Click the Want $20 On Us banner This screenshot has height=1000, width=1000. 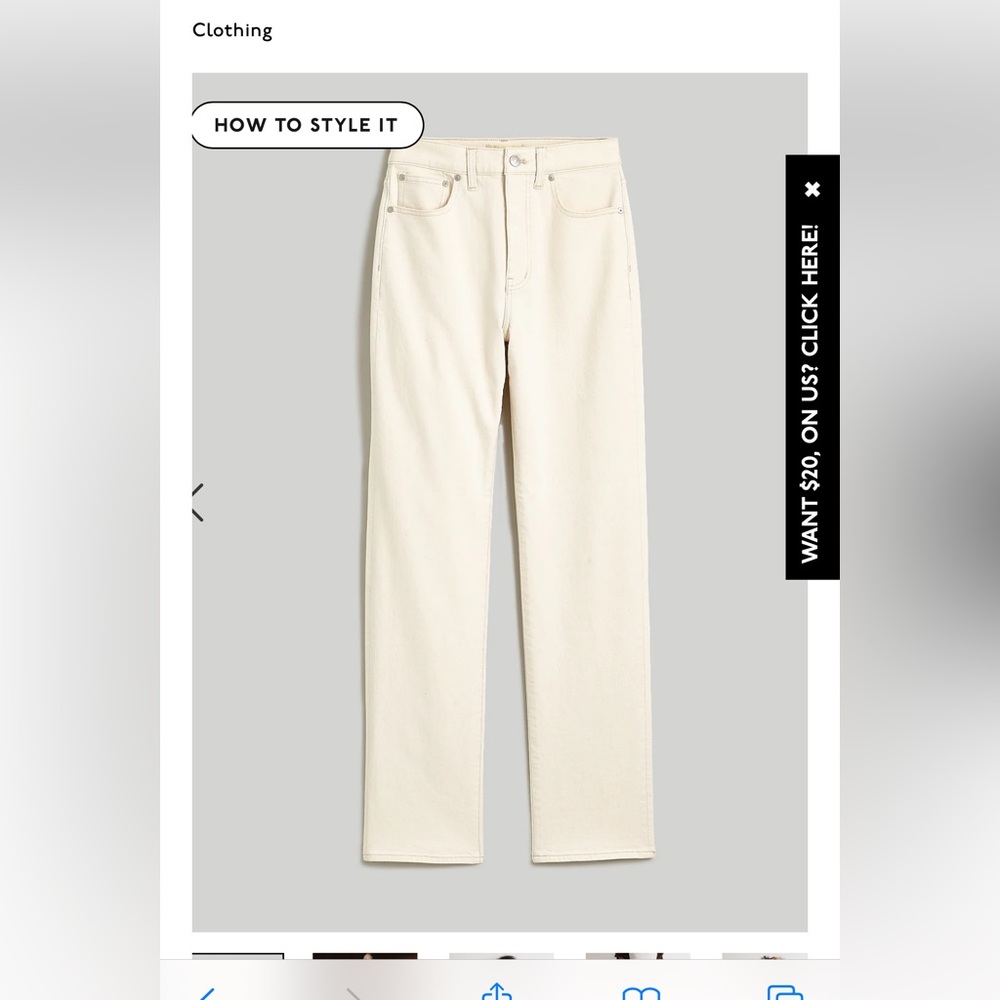coord(810,393)
